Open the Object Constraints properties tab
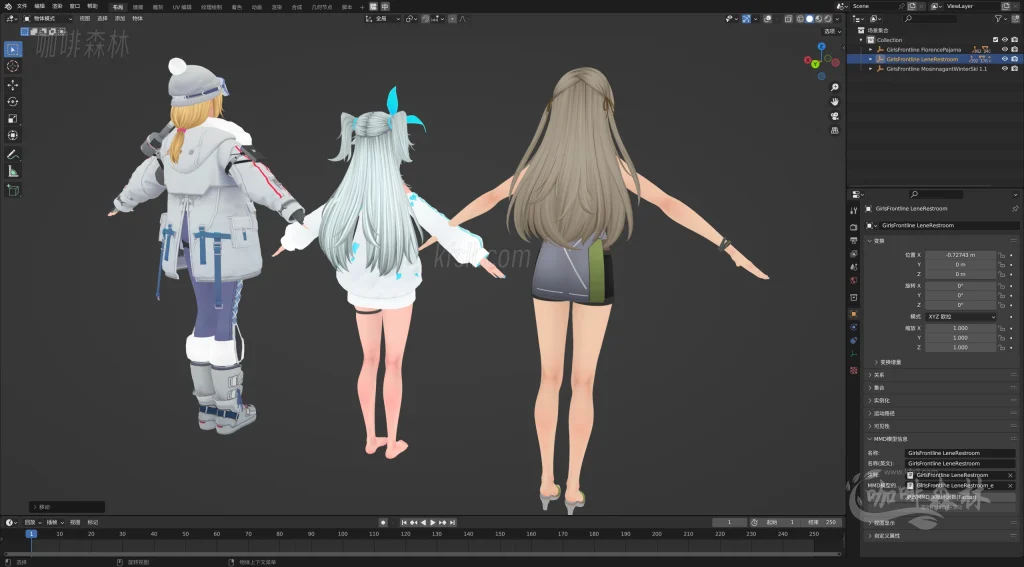The image size is (1024, 567). pos(854,340)
